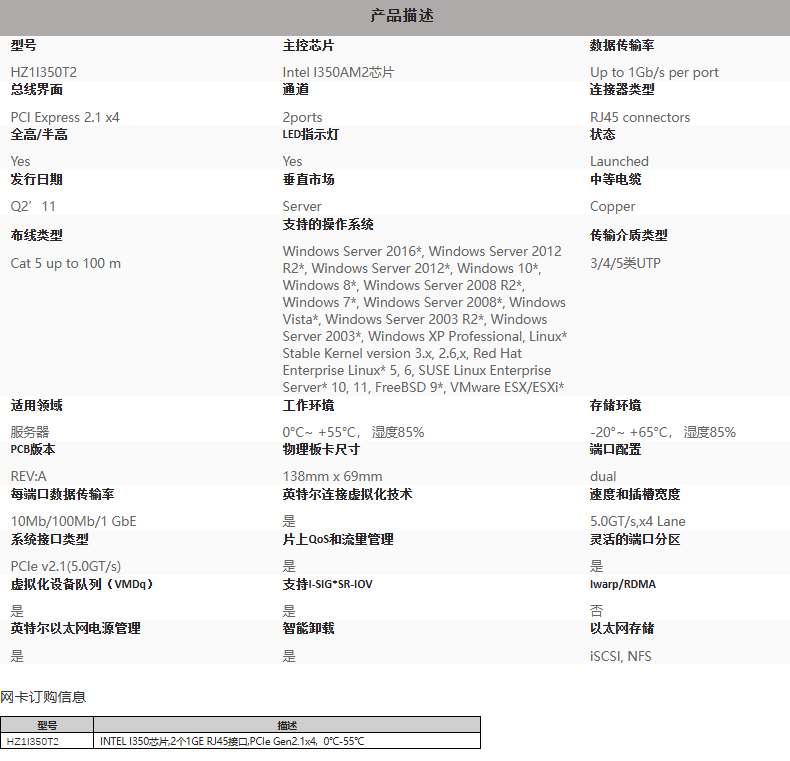
Task: Click the Launched status value
Action: click(619, 161)
